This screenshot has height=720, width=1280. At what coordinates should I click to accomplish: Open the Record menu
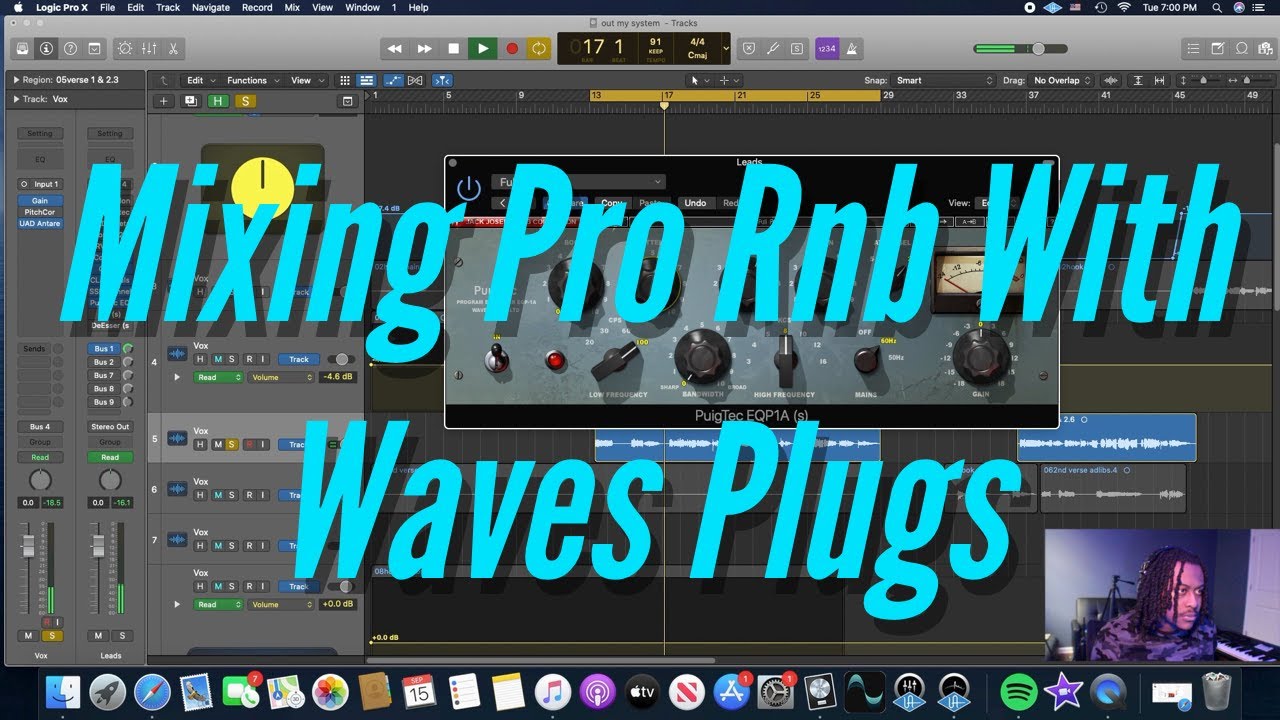coord(257,7)
